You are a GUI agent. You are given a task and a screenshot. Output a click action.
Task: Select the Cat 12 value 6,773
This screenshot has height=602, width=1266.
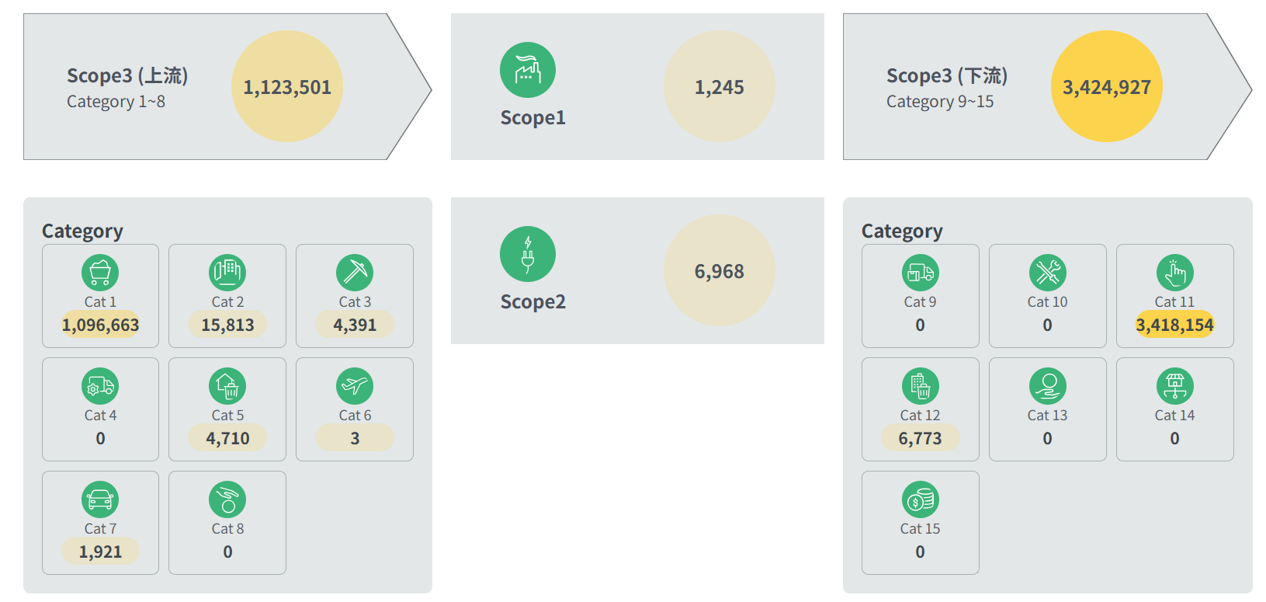point(920,438)
